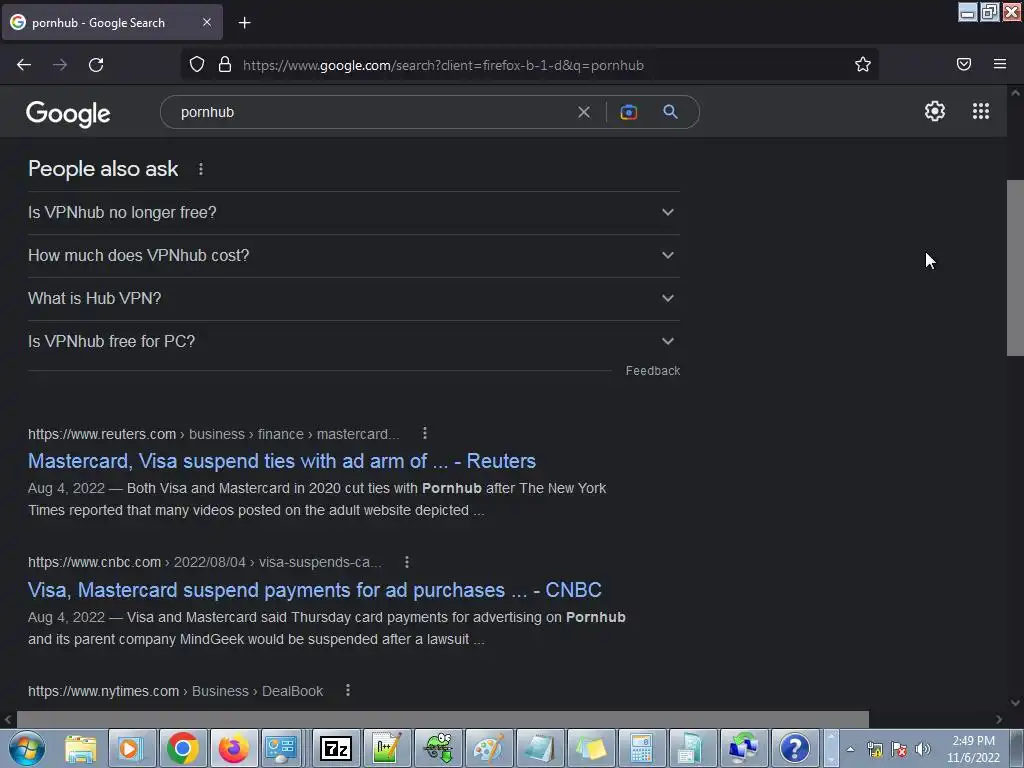Click the scroll right arrow
The image size is (1024, 768).
(999, 719)
